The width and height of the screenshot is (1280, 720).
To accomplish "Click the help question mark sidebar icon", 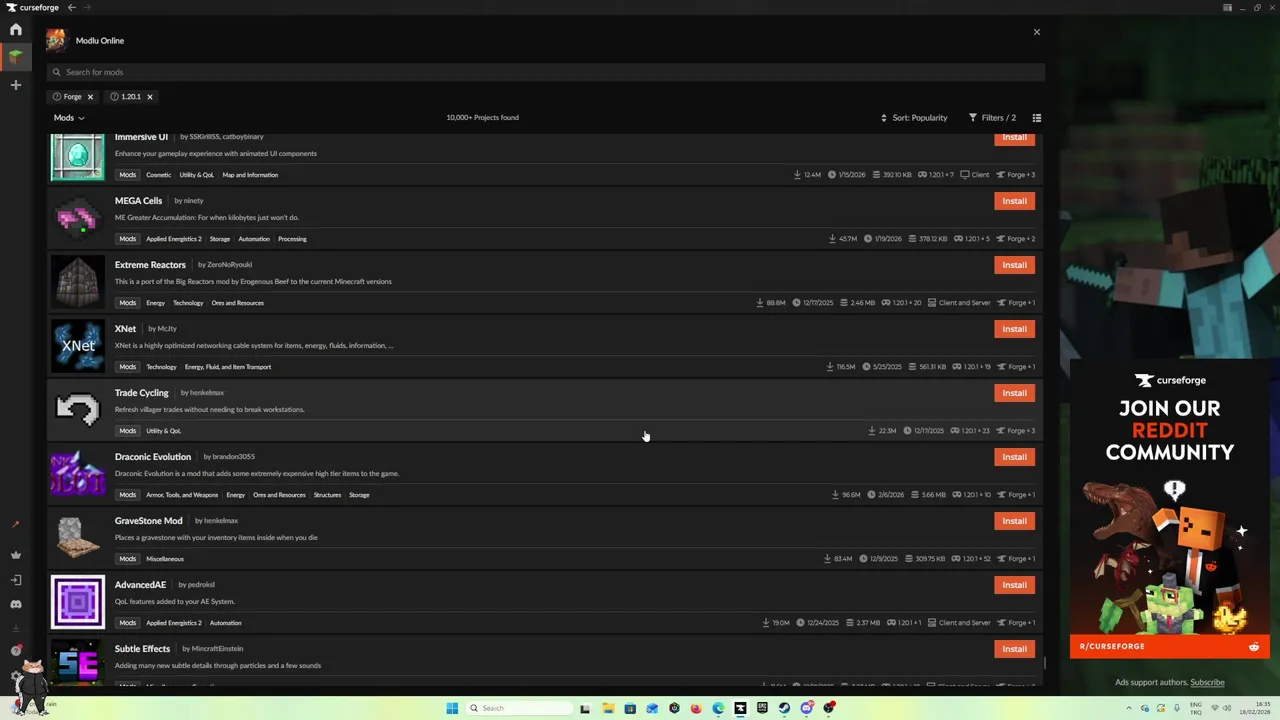I will click(x=15, y=651).
